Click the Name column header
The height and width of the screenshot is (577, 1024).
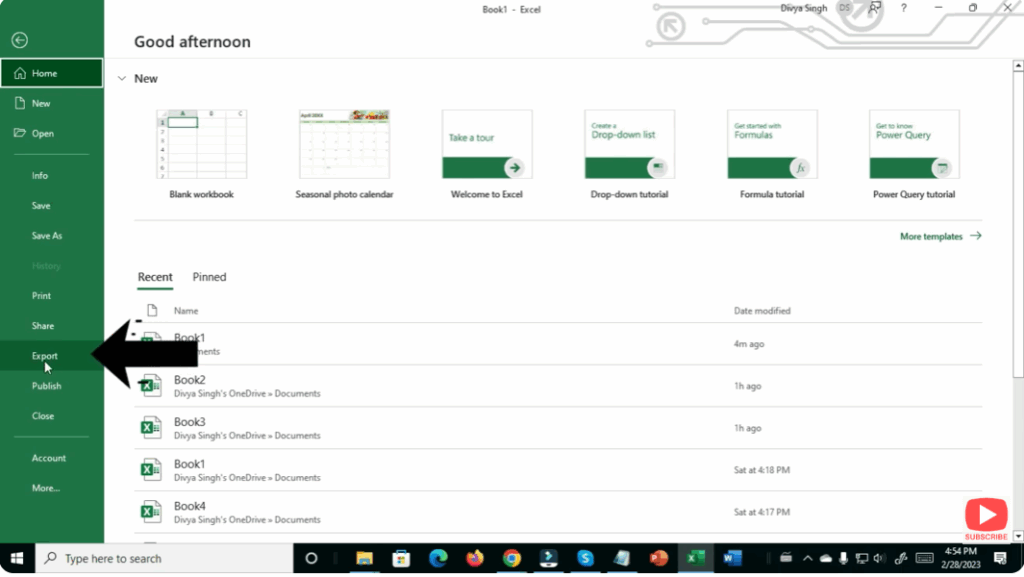(186, 311)
